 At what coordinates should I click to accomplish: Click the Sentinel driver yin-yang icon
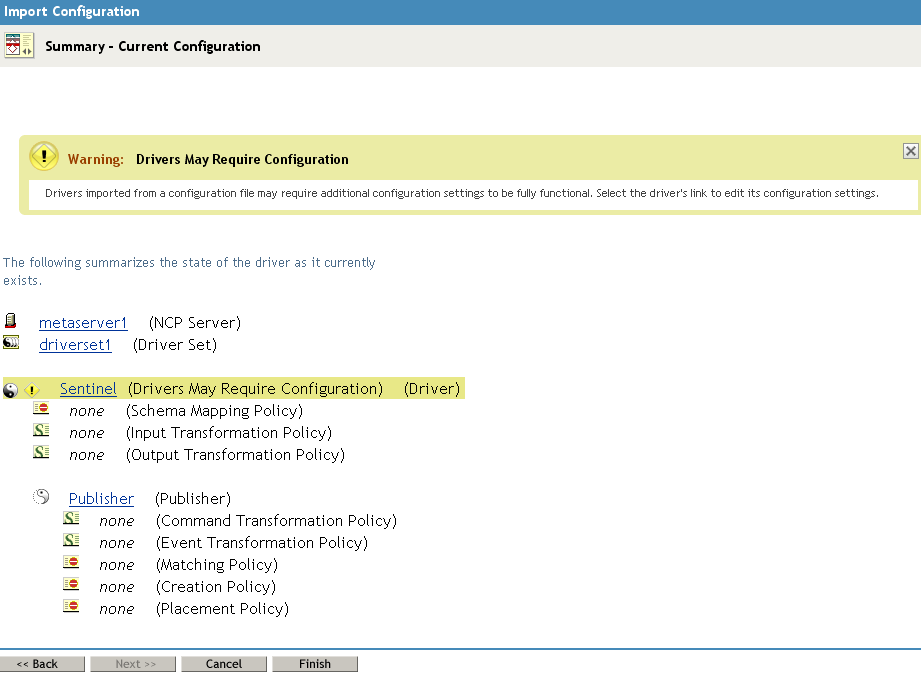click(11, 389)
